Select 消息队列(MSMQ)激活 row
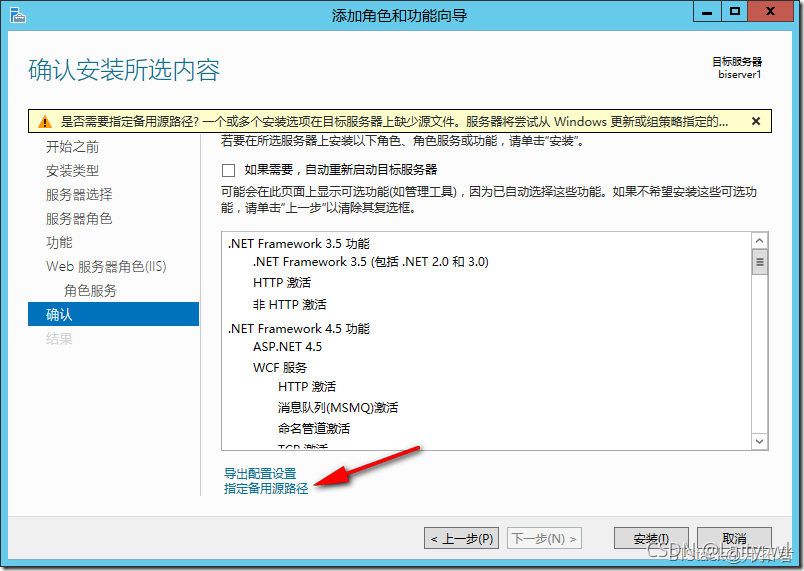Screen dimensions: 804x571 338,407
